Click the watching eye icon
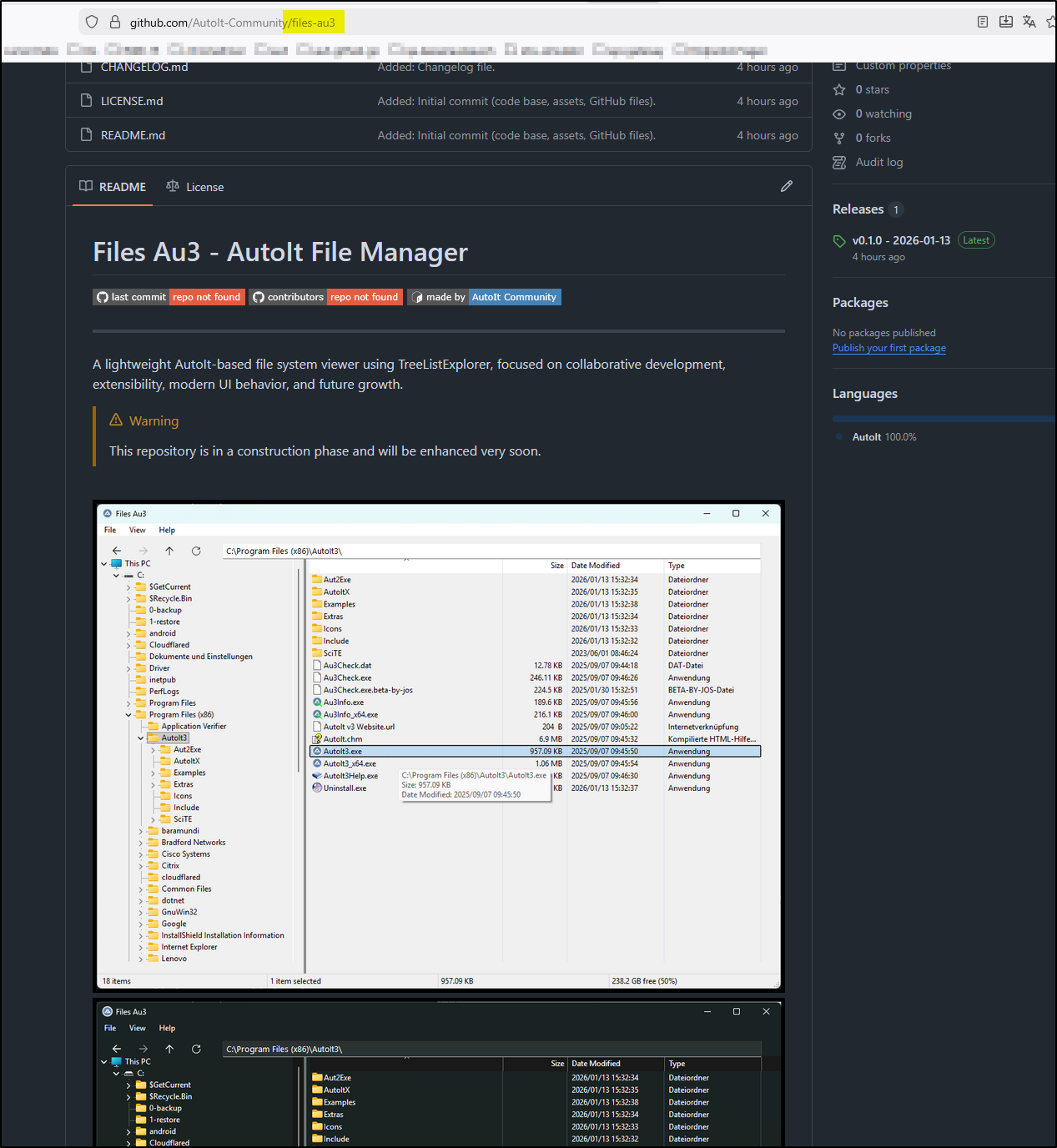Screen dimensions: 1057x1148 click(x=839, y=113)
